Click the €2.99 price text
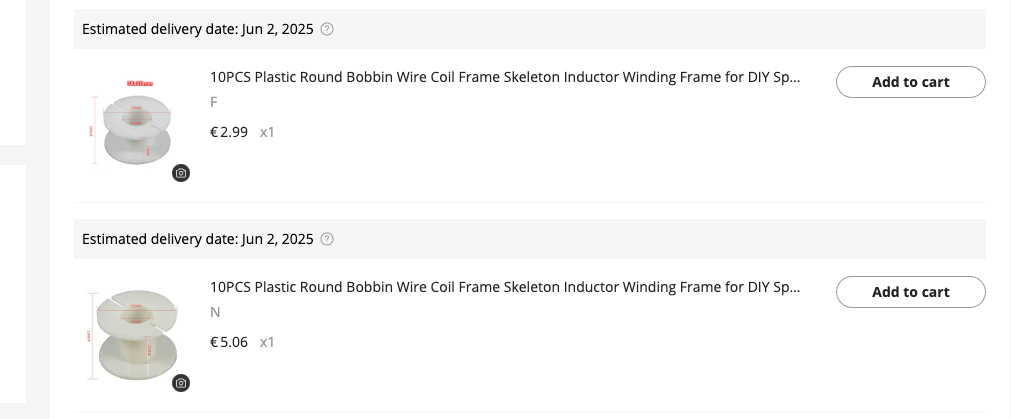Image resolution: width=1011 pixels, height=419 pixels. pyautogui.click(x=229, y=132)
